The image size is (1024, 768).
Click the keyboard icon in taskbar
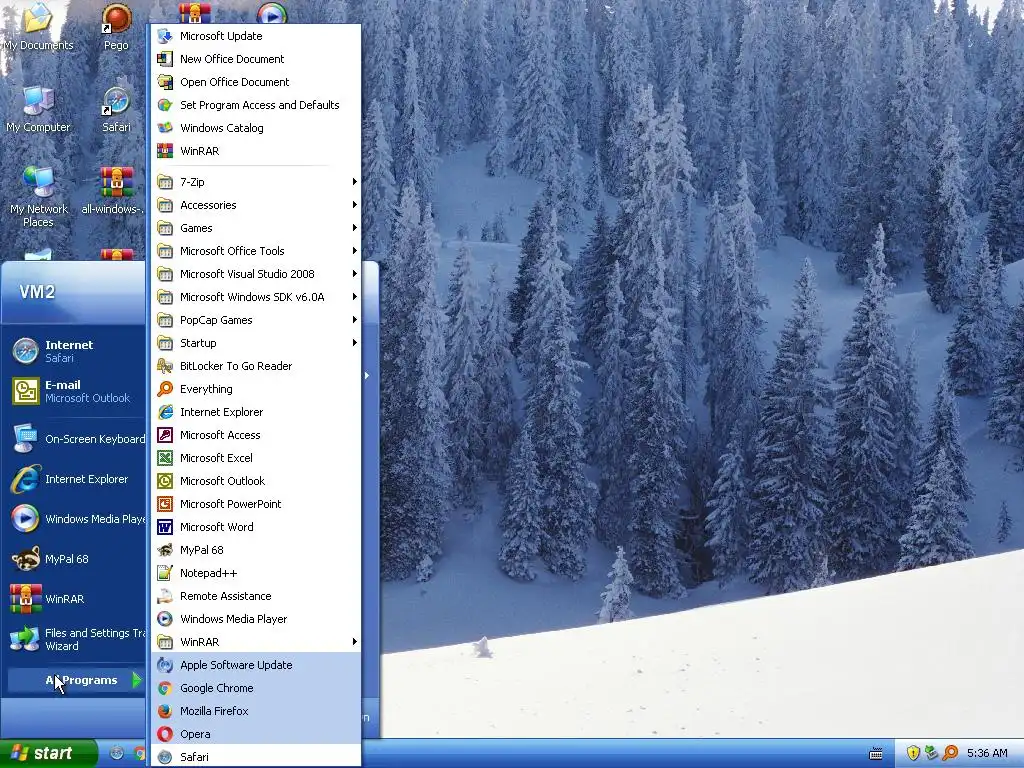click(876, 754)
